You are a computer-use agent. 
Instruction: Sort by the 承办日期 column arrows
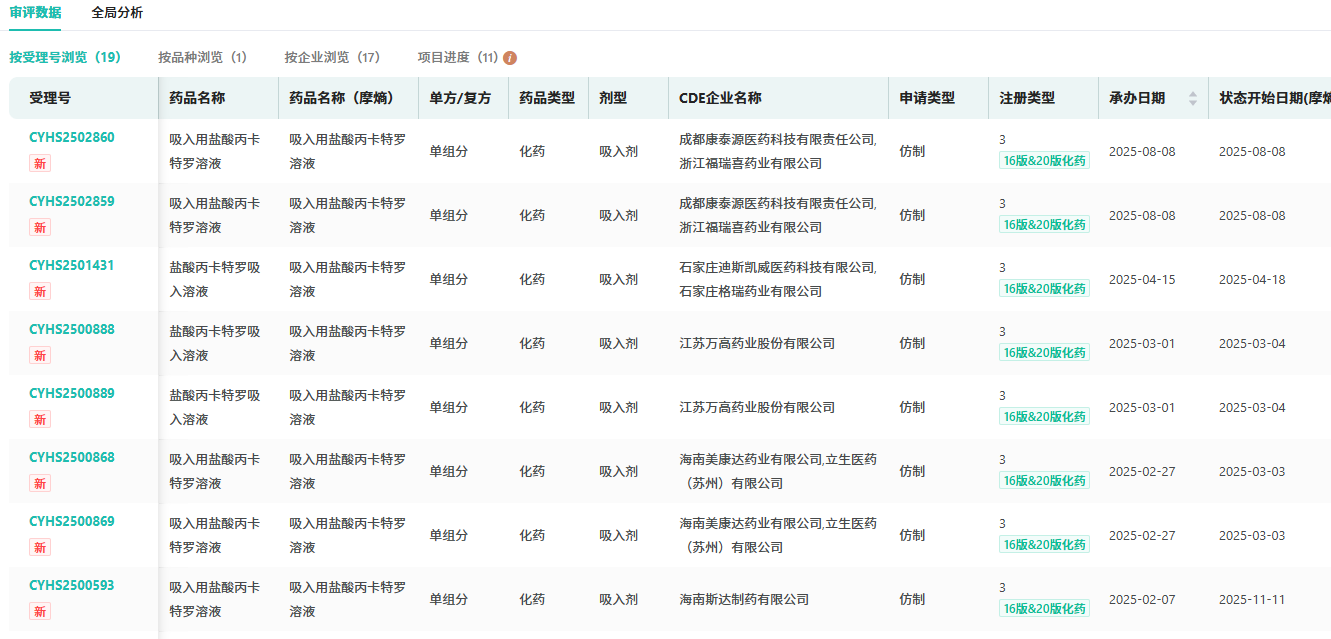click(1192, 98)
